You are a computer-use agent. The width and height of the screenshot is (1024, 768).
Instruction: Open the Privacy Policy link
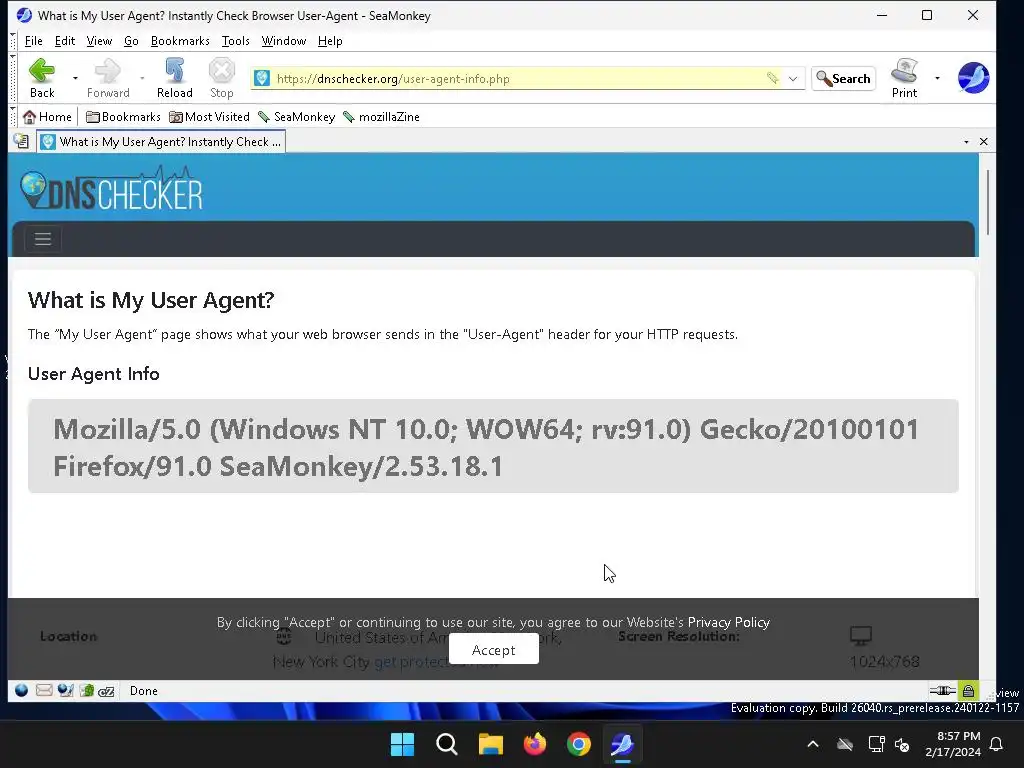728,622
